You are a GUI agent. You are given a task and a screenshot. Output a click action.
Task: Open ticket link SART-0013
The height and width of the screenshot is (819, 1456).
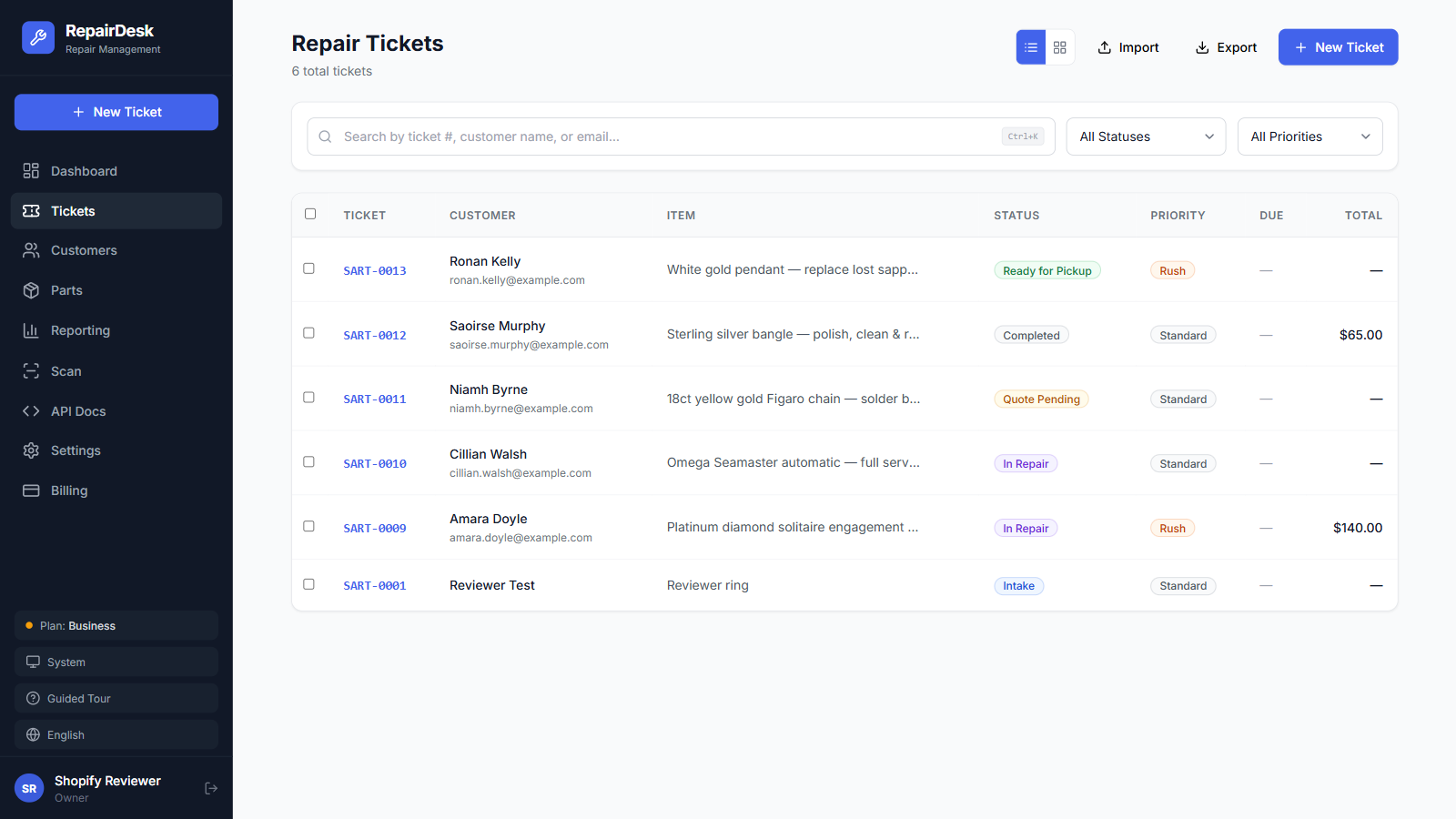[375, 271]
